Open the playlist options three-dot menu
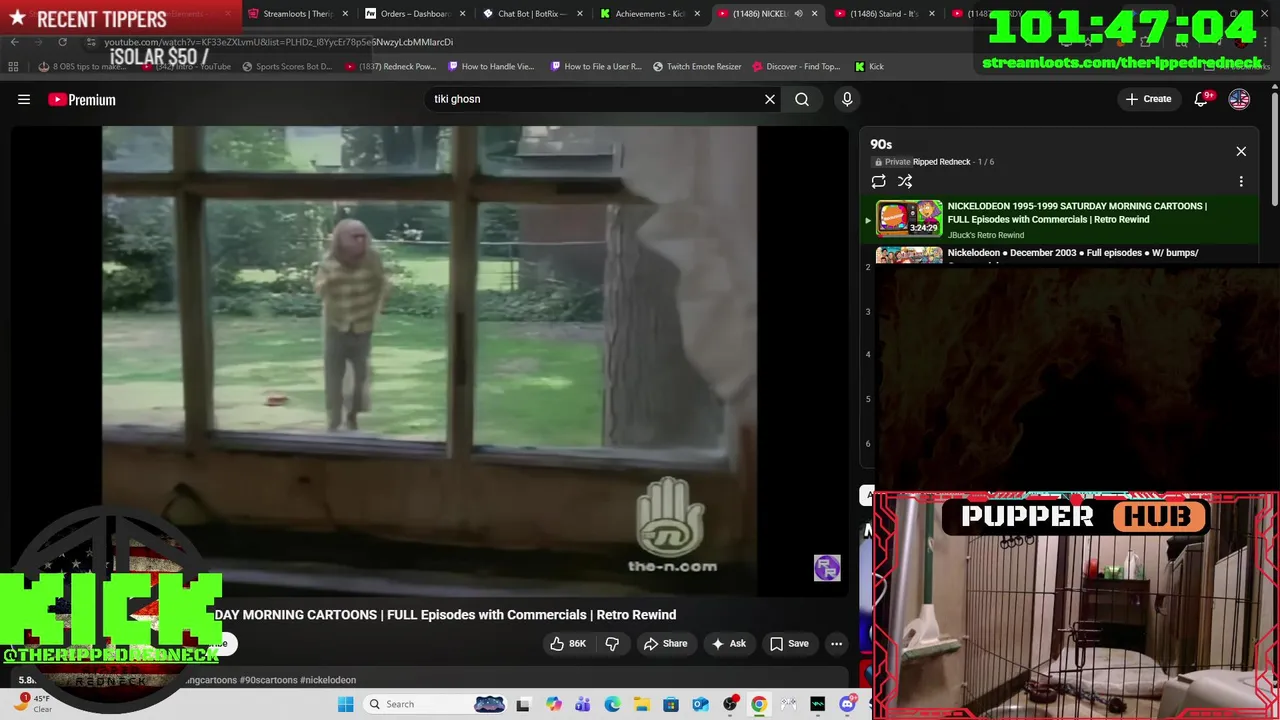 click(1241, 181)
